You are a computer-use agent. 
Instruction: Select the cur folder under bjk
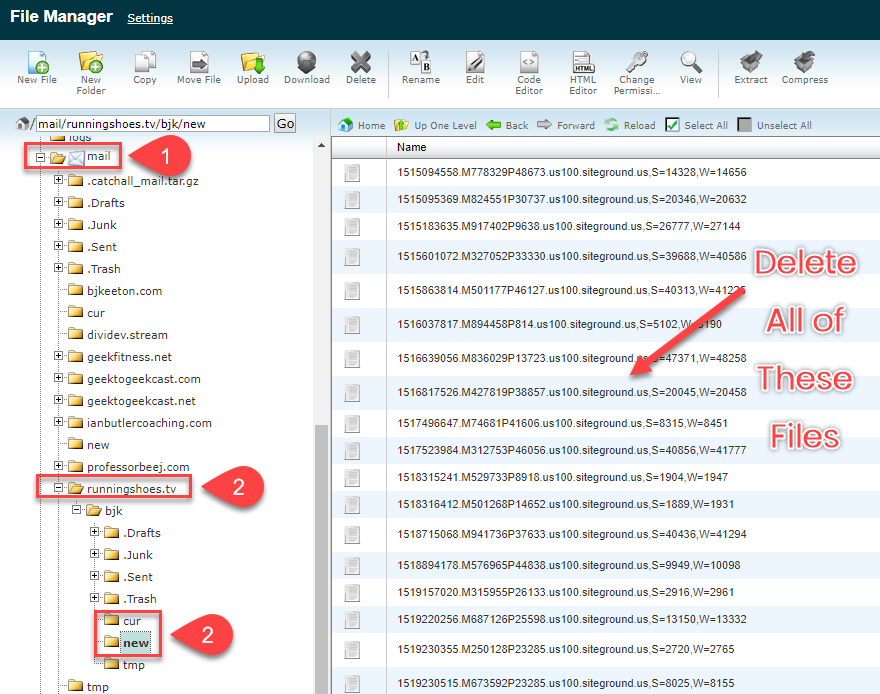[x=131, y=621]
